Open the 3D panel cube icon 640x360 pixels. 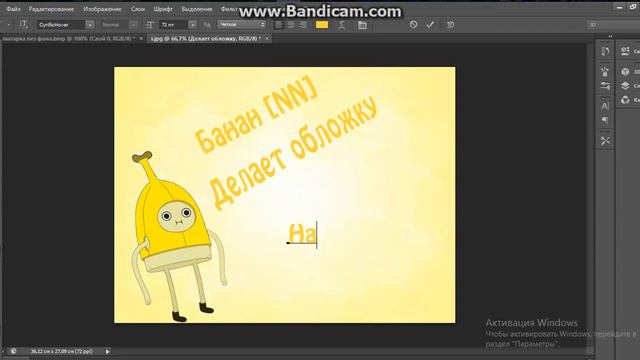[625, 72]
